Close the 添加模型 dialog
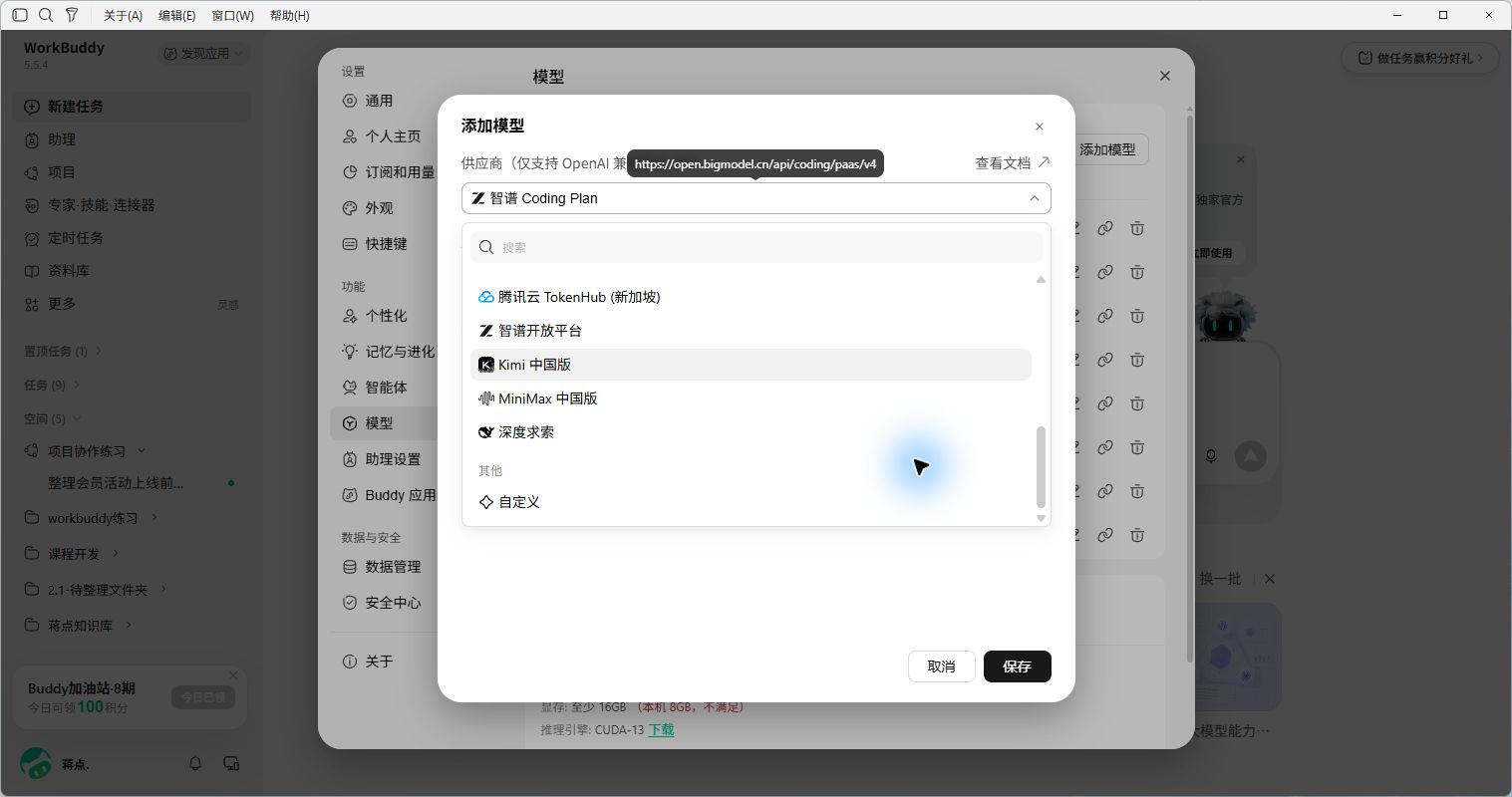Screen dimensions: 1512x797 (x=1040, y=127)
